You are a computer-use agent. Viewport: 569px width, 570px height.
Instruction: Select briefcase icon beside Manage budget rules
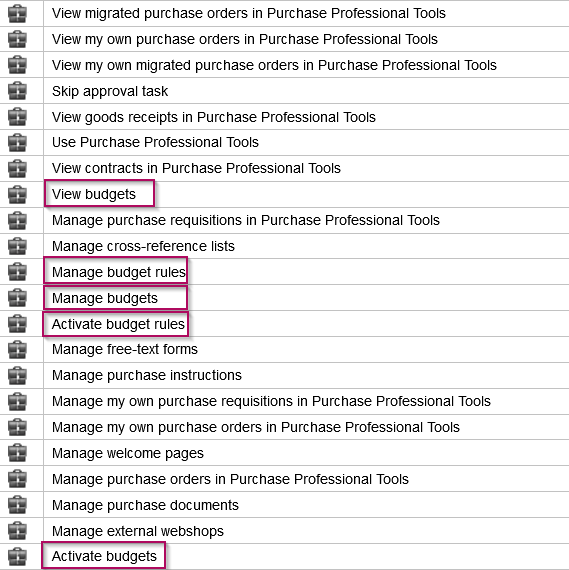click(x=17, y=272)
